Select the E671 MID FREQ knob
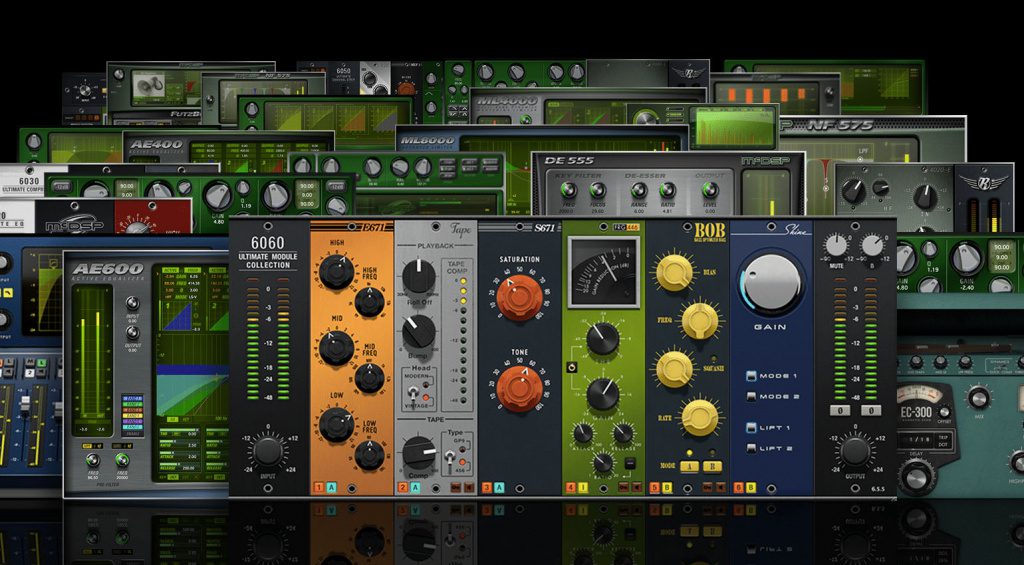 click(x=370, y=378)
